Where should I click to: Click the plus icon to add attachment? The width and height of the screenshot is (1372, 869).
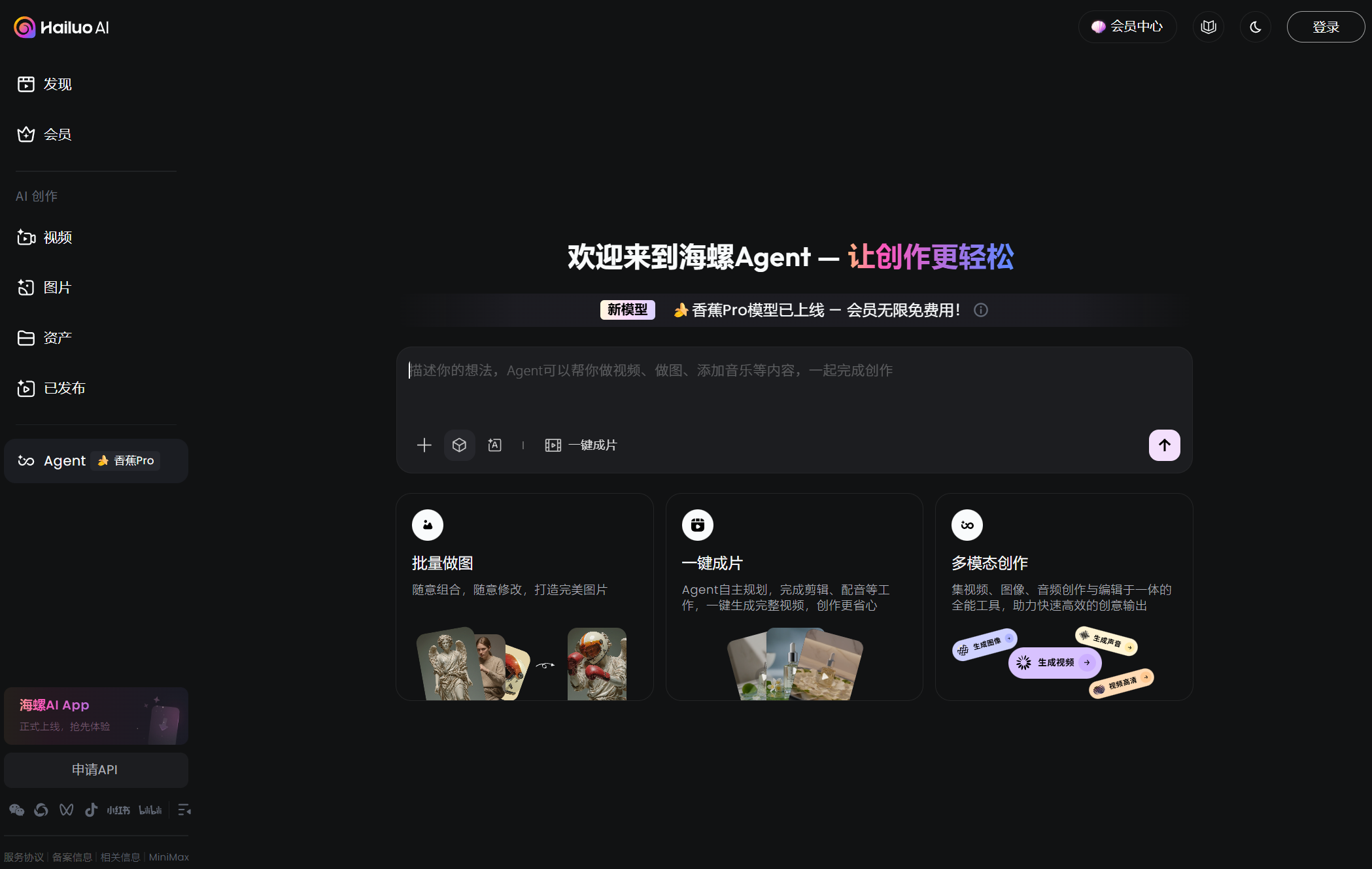pos(424,445)
